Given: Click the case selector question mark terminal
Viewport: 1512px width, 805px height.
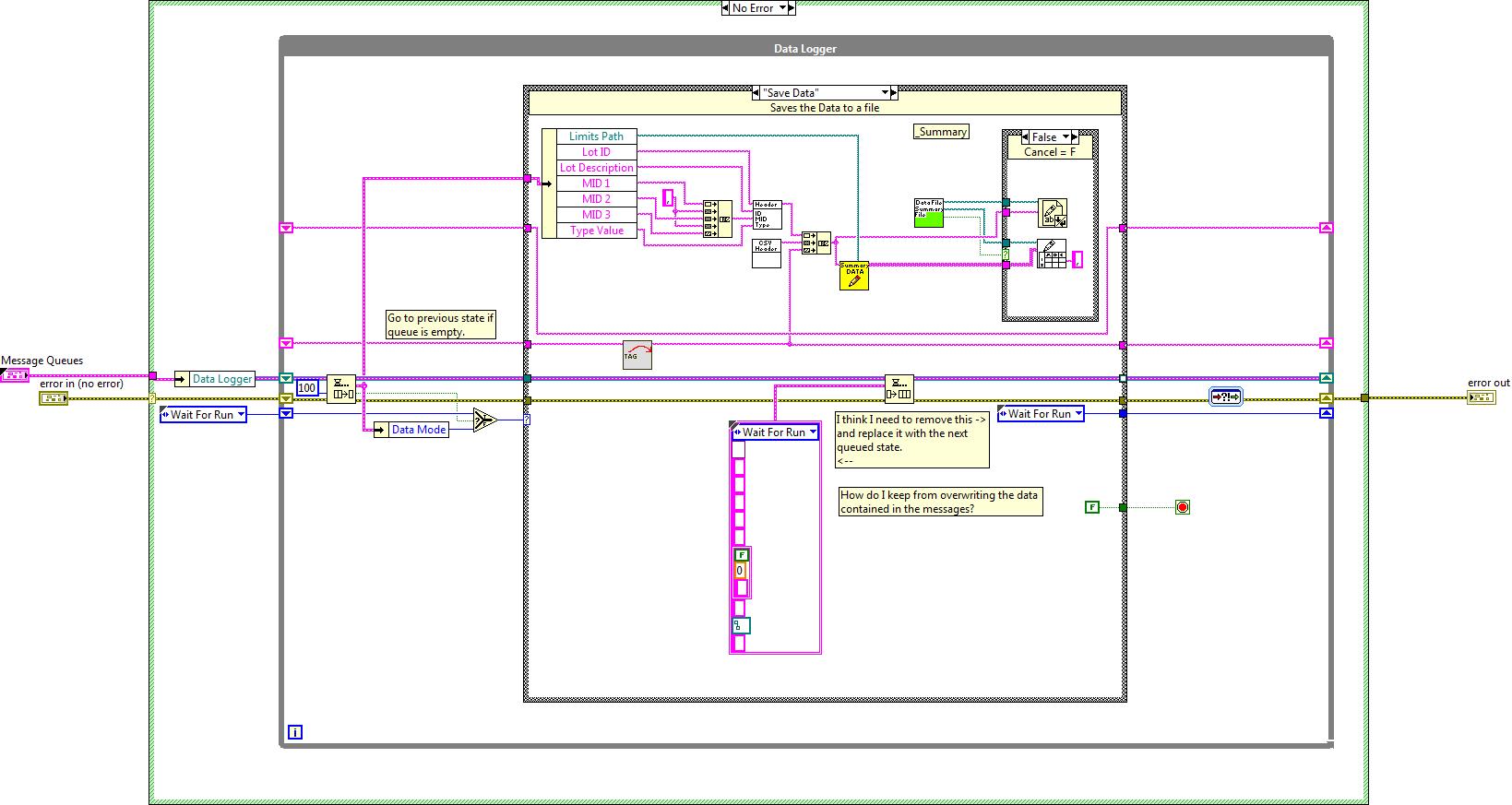Looking at the screenshot, I should pyautogui.click(x=527, y=420).
